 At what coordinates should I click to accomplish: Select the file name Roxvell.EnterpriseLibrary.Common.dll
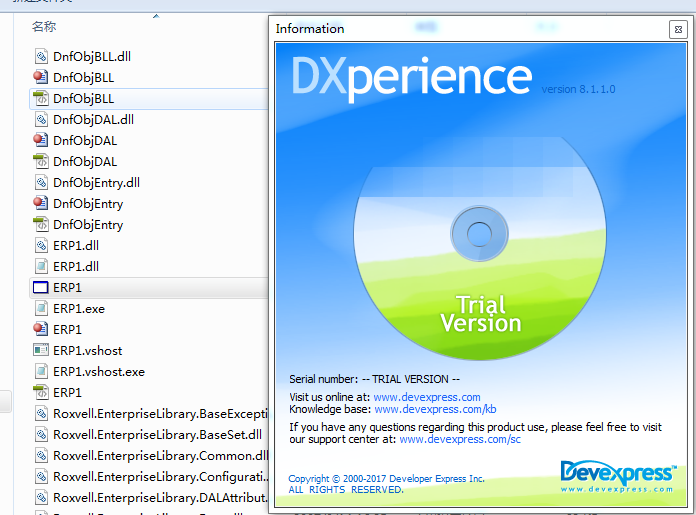coord(161,456)
